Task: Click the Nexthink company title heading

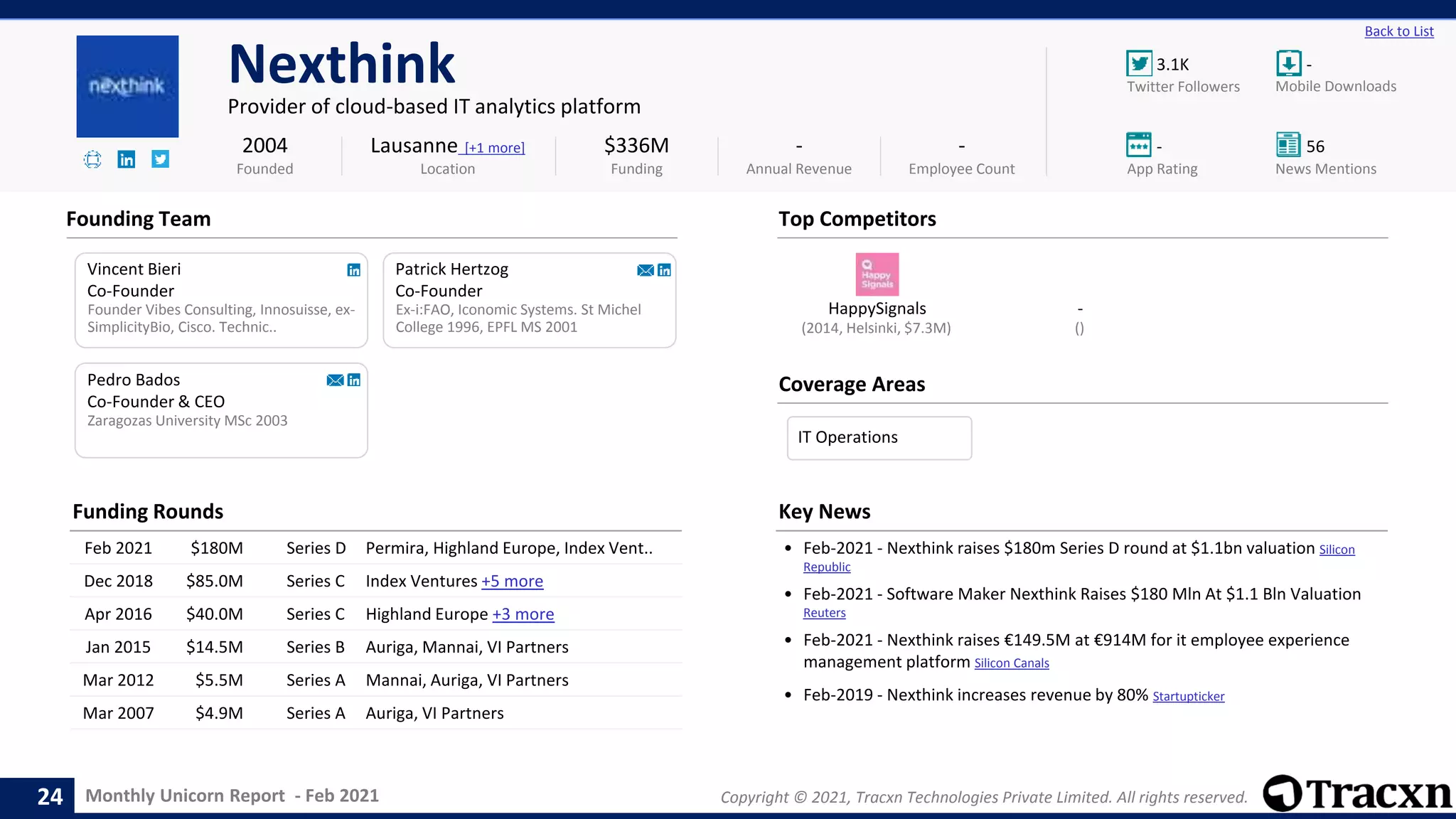Action: click(342, 64)
